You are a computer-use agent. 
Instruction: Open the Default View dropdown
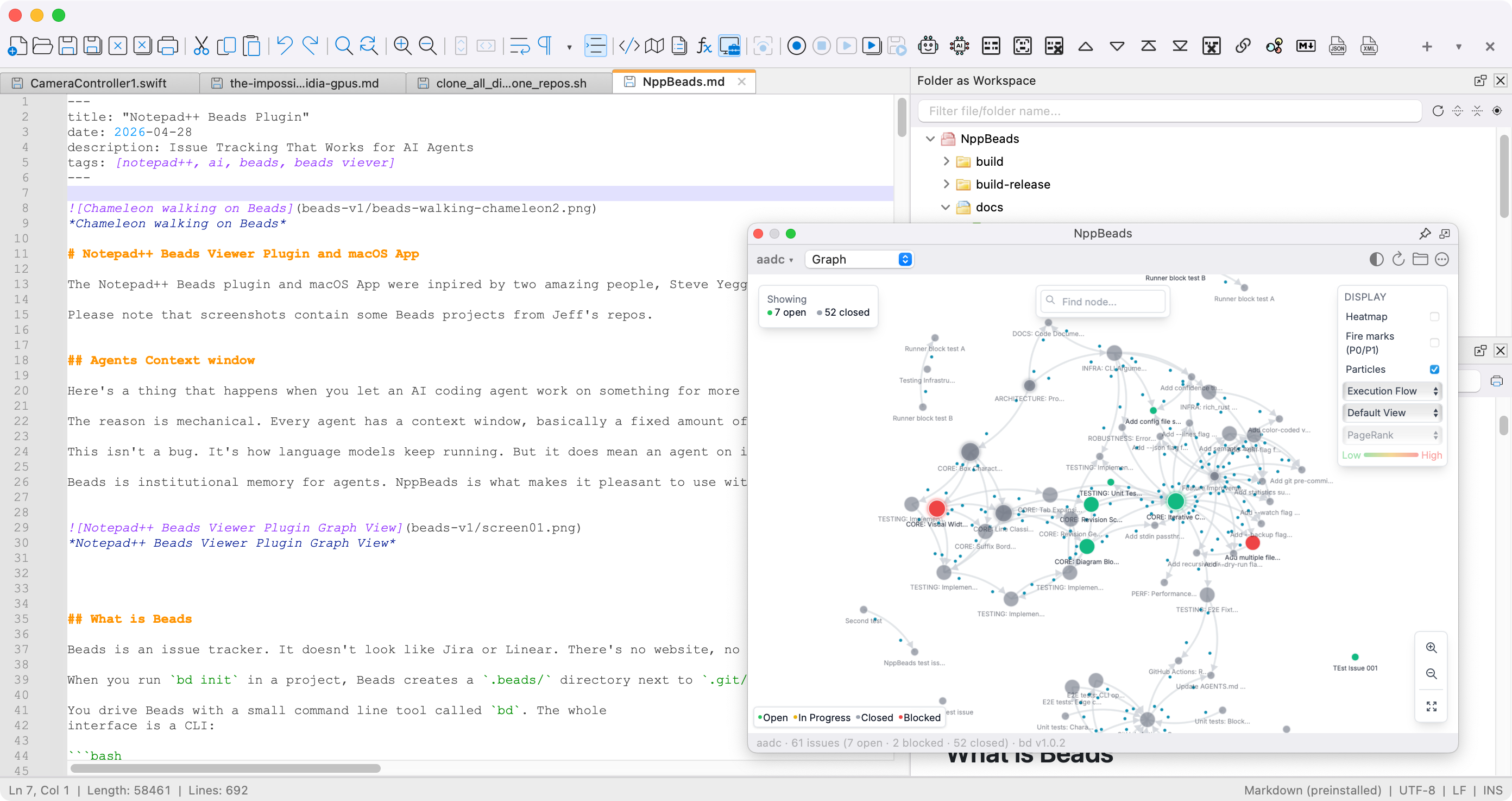point(1393,414)
